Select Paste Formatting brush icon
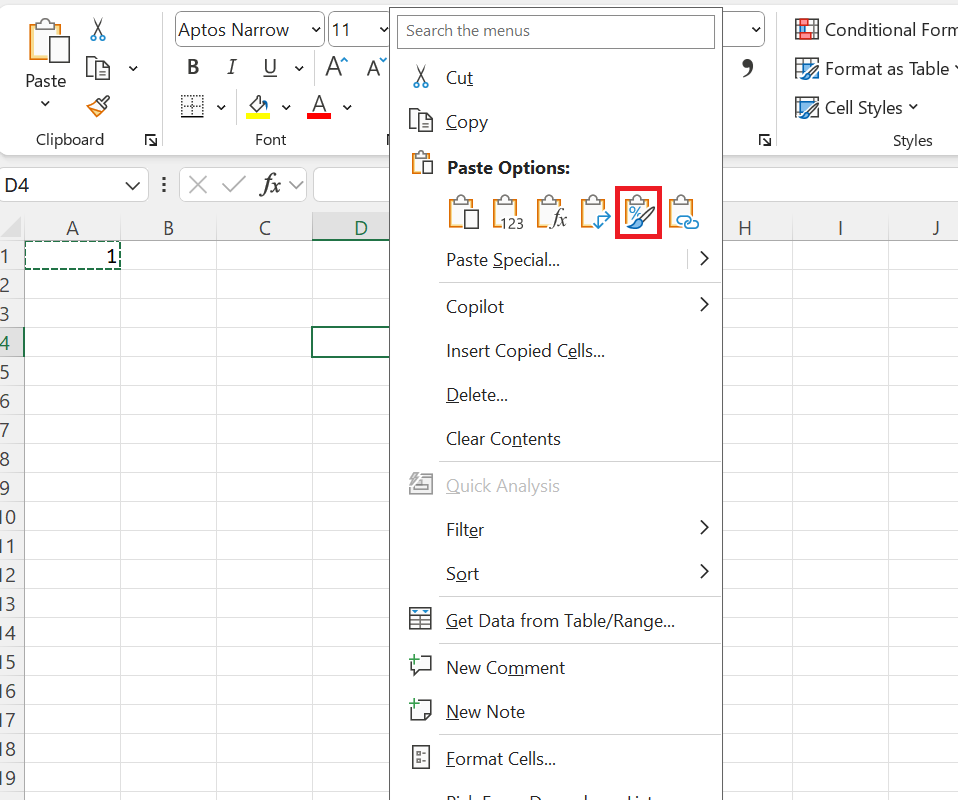The image size is (958, 800). (638, 213)
